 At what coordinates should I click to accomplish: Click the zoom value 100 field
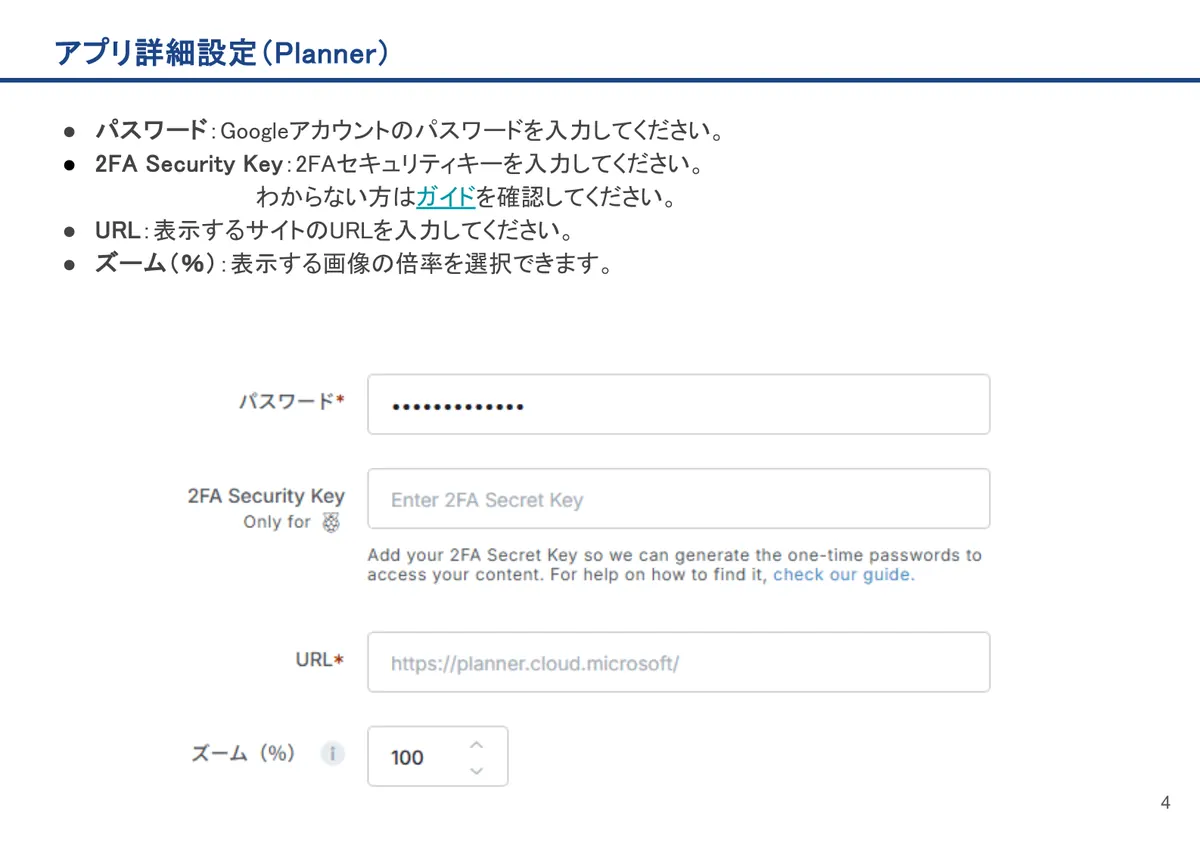438,756
